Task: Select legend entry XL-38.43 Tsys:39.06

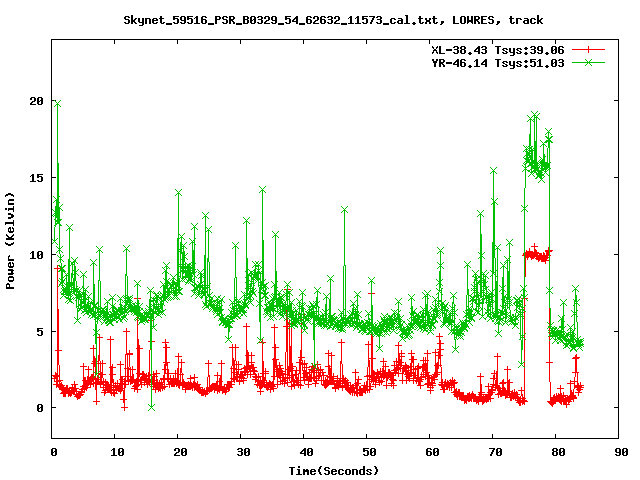Action: 498,50
